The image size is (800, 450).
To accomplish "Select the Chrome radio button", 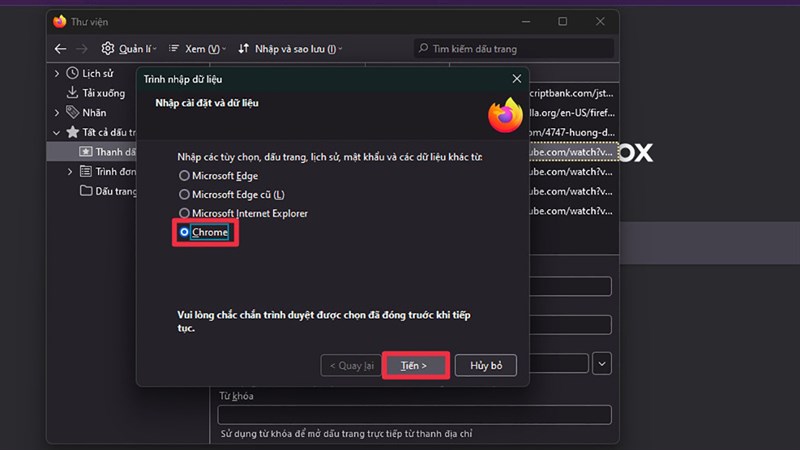I will (184, 232).
